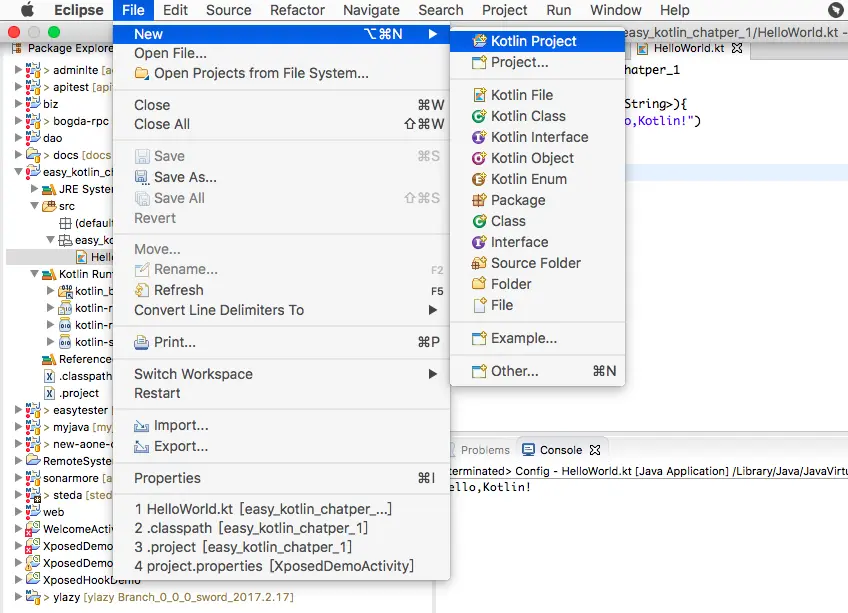The height and width of the screenshot is (613, 848).
Task: Click the Kotlin Project icon in submenu
Action: (x=479, y=41)
